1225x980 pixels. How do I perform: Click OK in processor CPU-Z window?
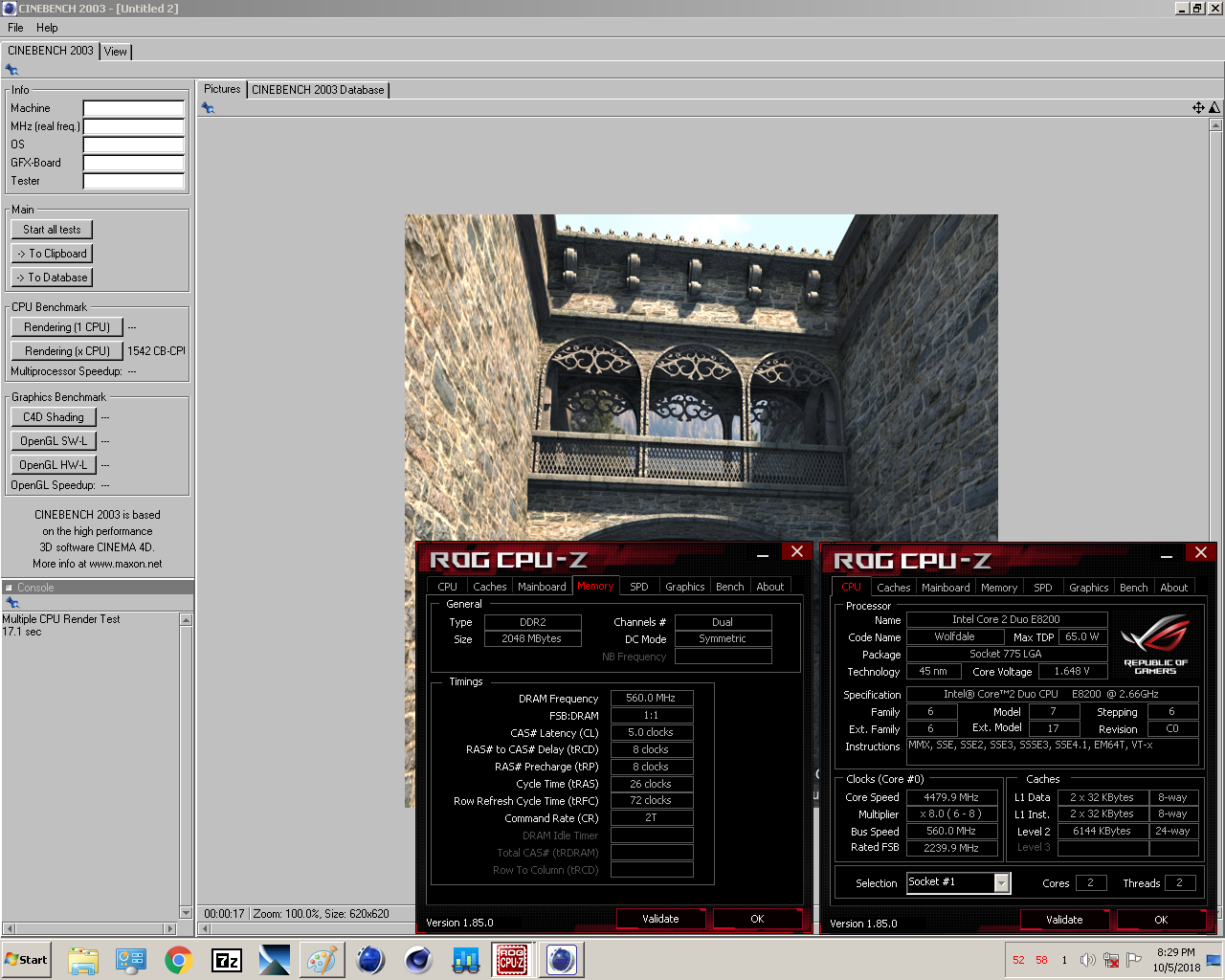pos(1161,920)
